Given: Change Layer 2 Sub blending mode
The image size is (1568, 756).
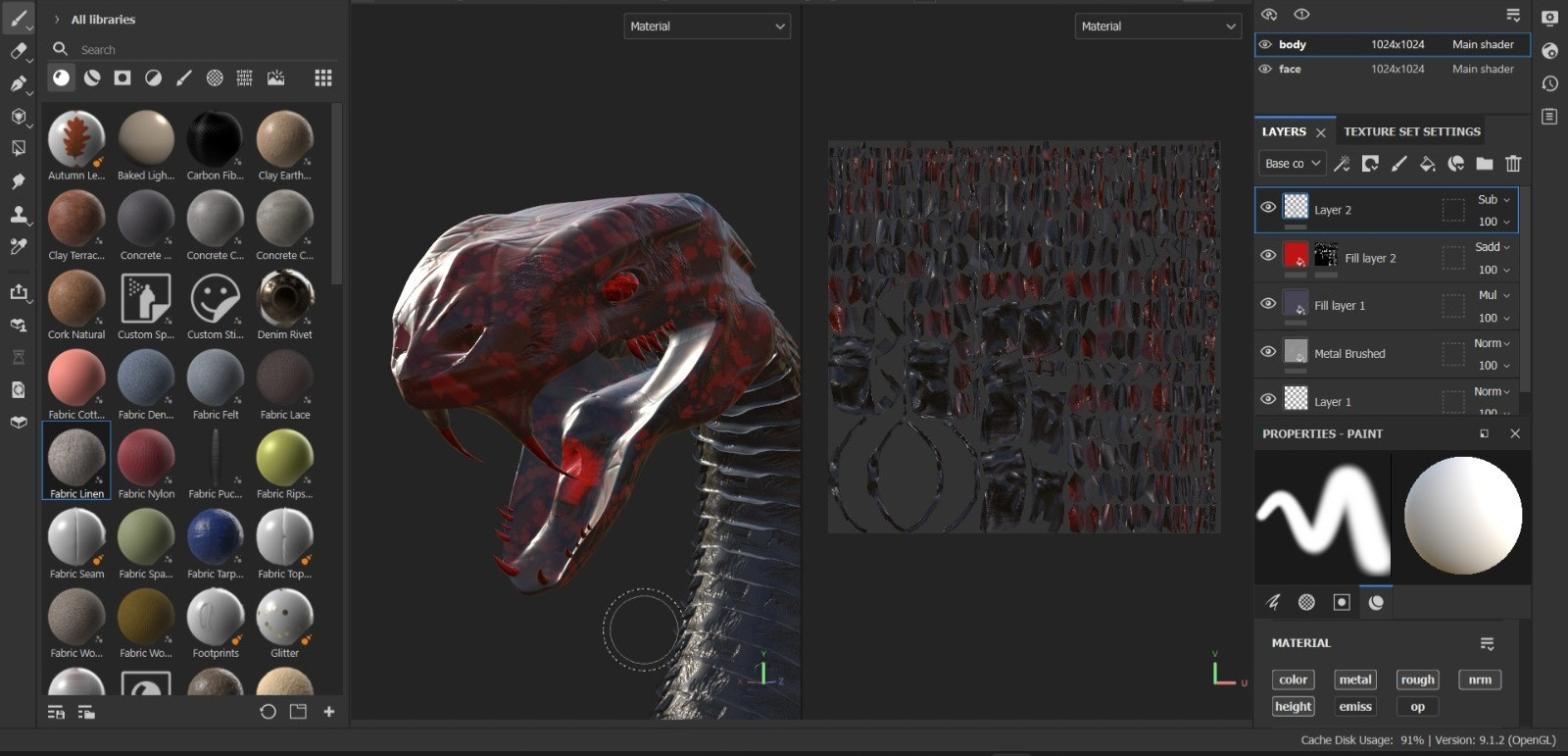Looking at the screenshot, I should 1494,199.
